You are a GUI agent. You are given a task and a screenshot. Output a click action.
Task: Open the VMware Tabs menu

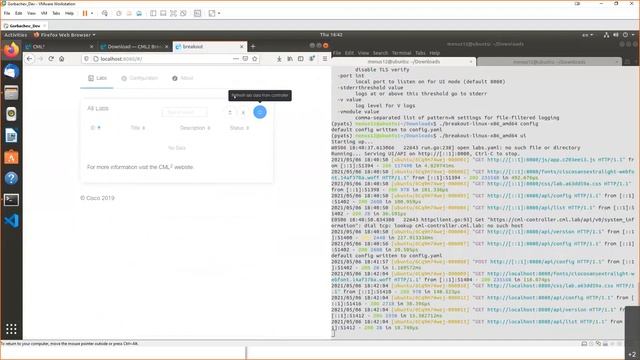[x=56, y=13]
